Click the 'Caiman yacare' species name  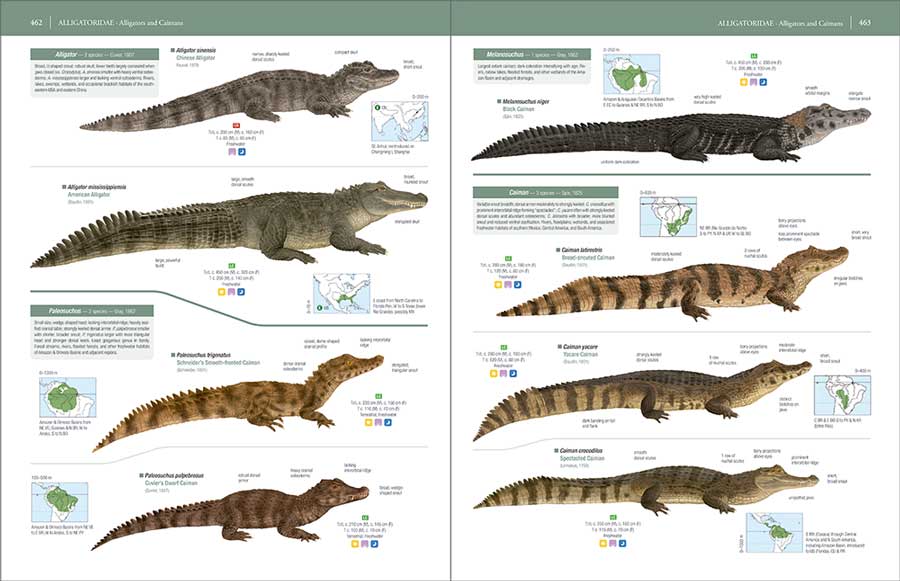pyautogui.click(x=580, y=347)
